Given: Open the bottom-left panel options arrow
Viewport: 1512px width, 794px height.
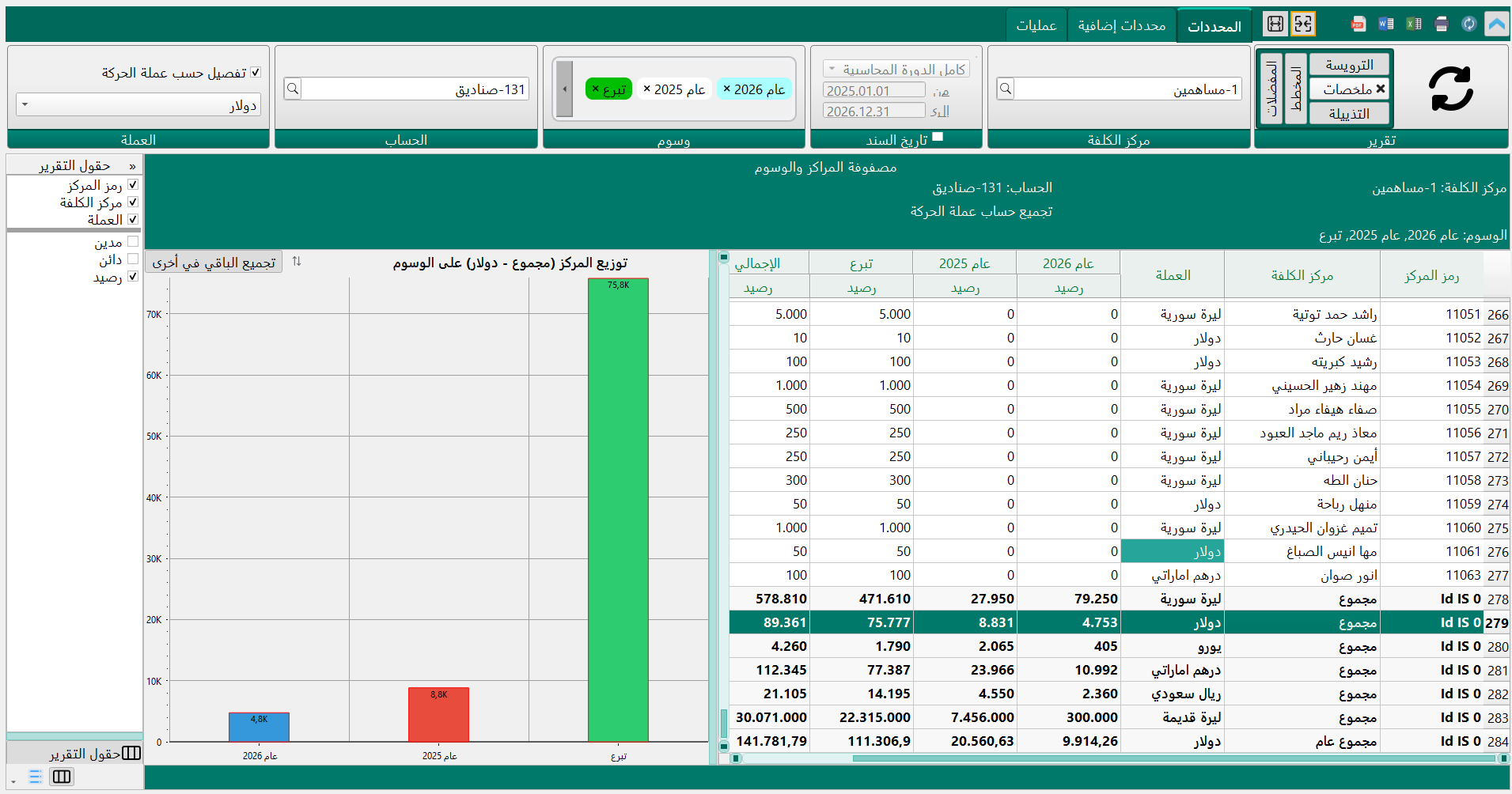Looking at the screenshot, I should pyautogui.click(x=13, y=782).
